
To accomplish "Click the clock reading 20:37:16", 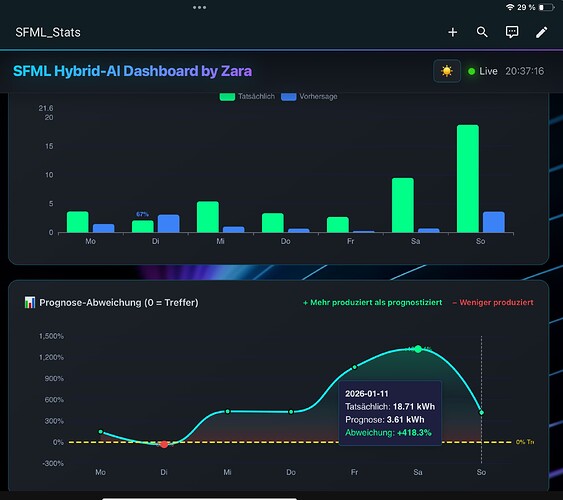I will click(x=525, y=71).
